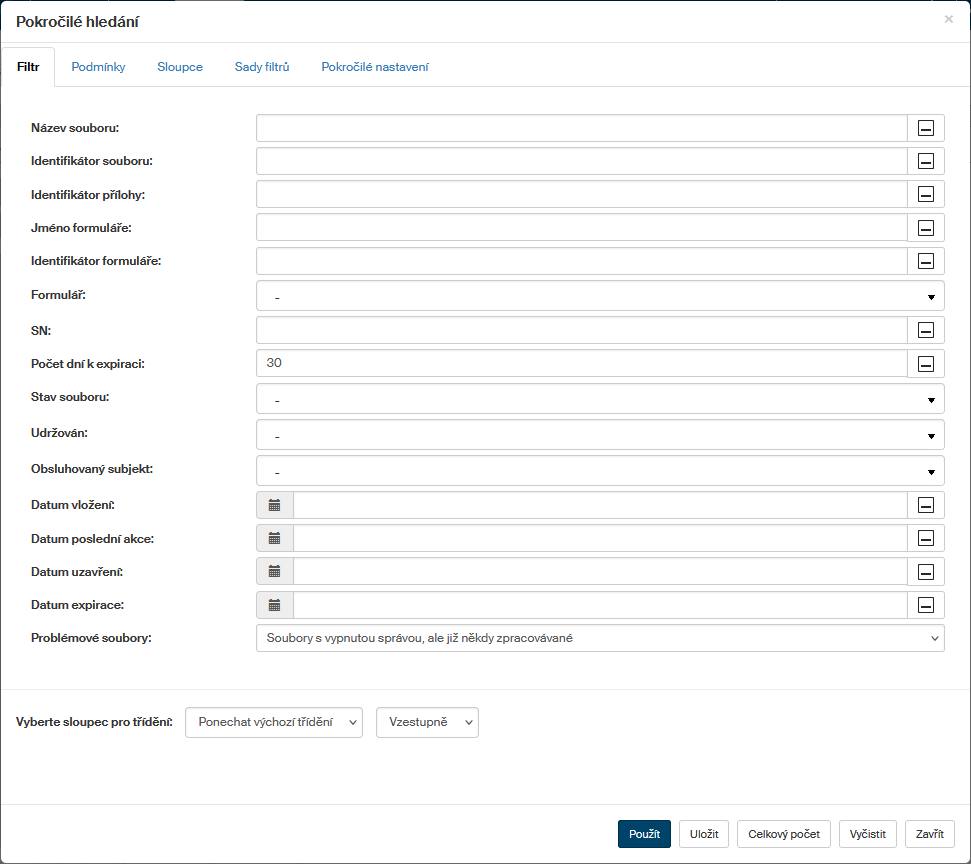Switch to the Podmínky tab
The height and width of the screenshot is (864, 971).
click(x=98, y=67)
